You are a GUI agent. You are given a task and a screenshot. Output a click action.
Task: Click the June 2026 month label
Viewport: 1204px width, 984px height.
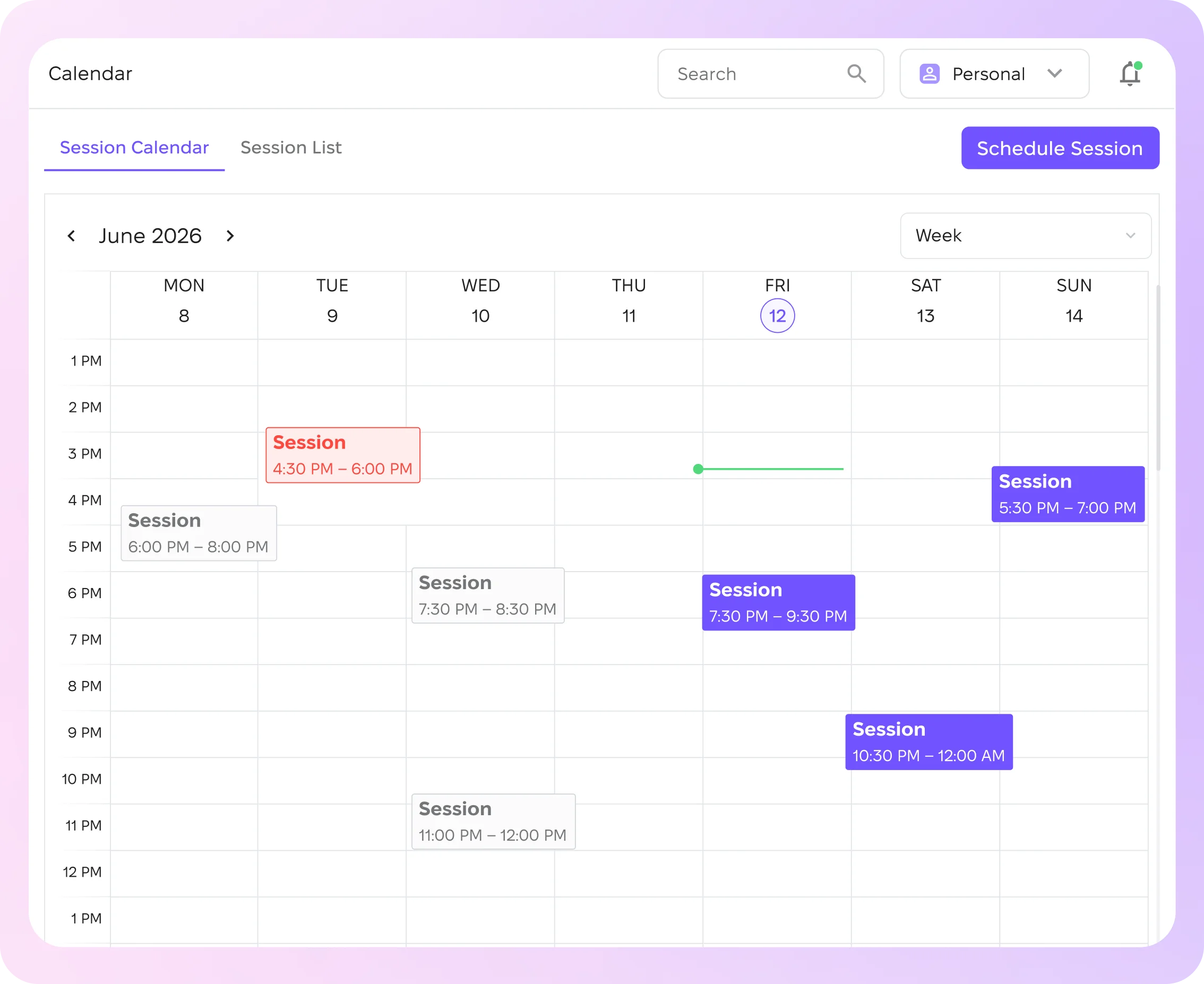point(150,236)
